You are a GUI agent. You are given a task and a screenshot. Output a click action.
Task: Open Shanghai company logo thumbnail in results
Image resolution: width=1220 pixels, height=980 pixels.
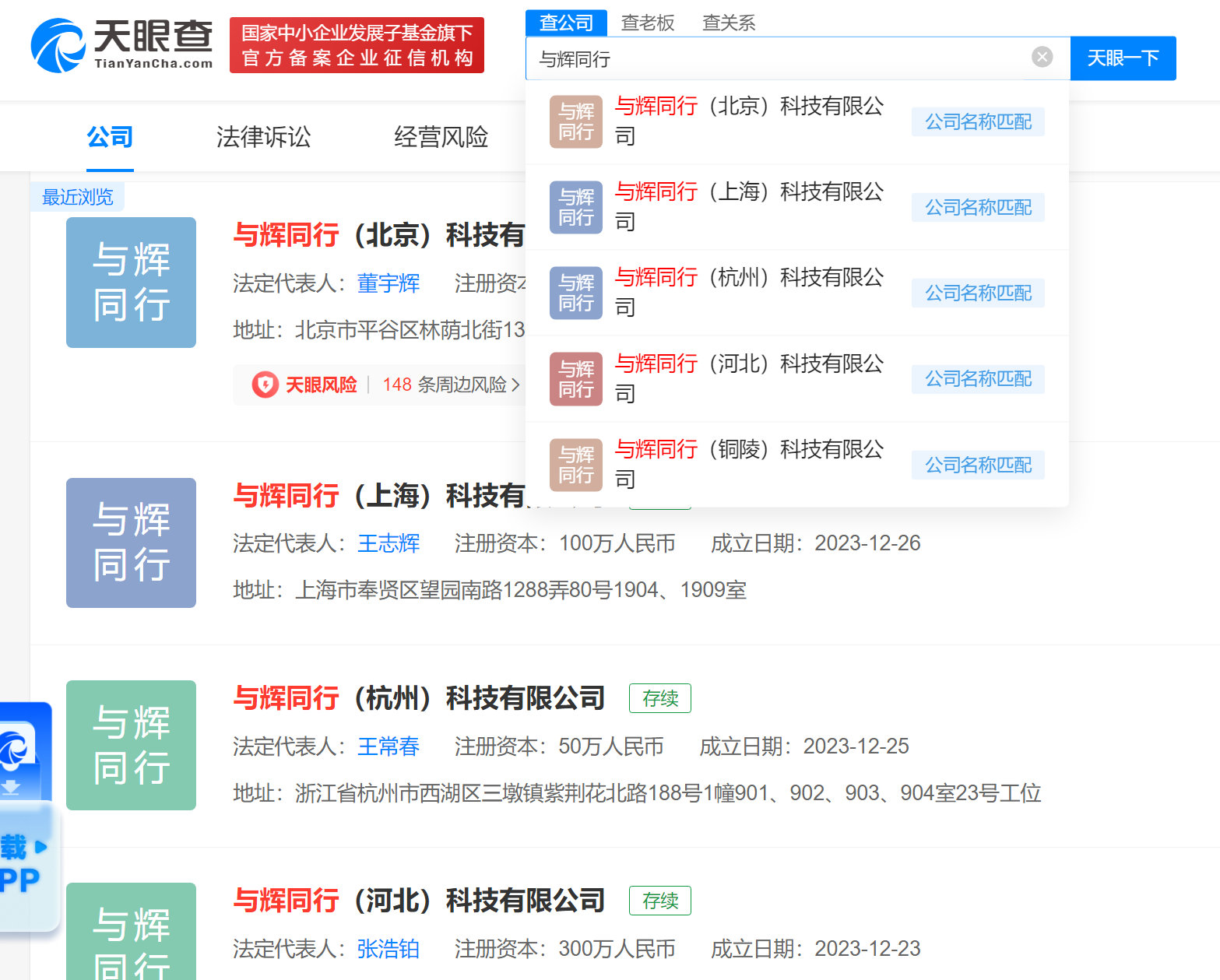click(x=131, y=543)
